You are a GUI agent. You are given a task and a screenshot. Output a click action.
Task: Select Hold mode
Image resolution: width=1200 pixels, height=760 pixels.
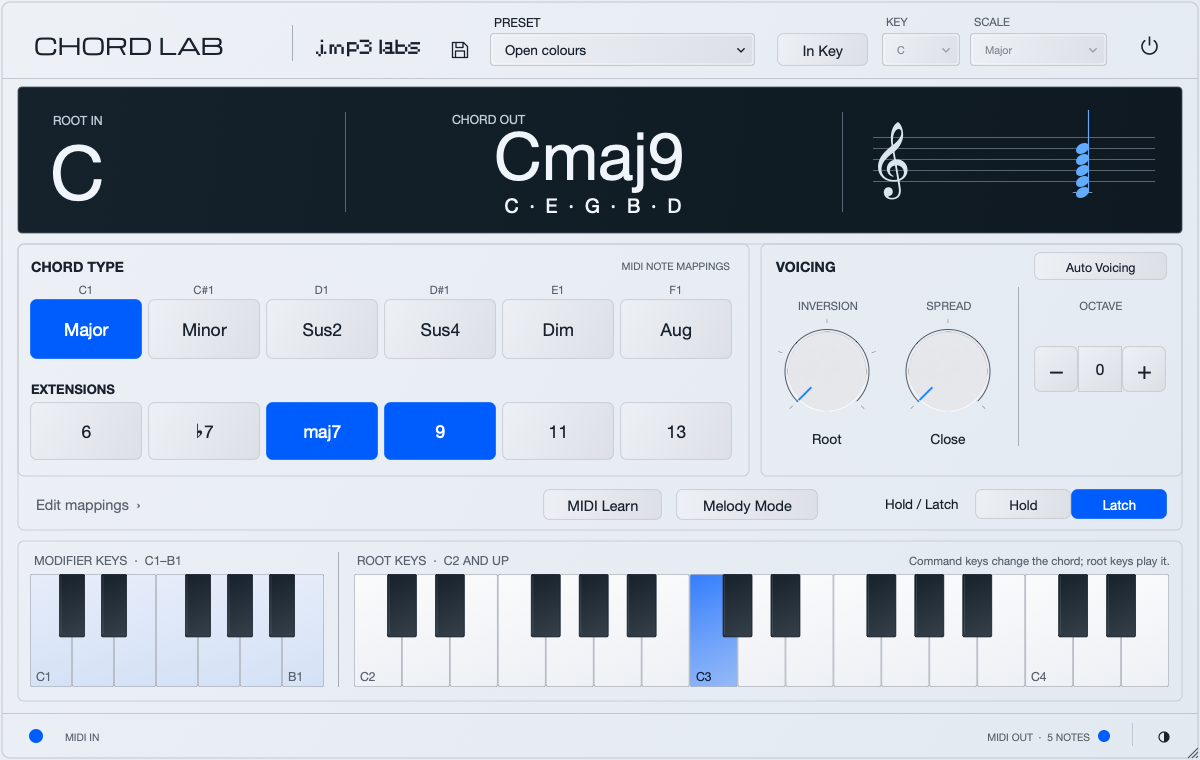point(1023,505)
